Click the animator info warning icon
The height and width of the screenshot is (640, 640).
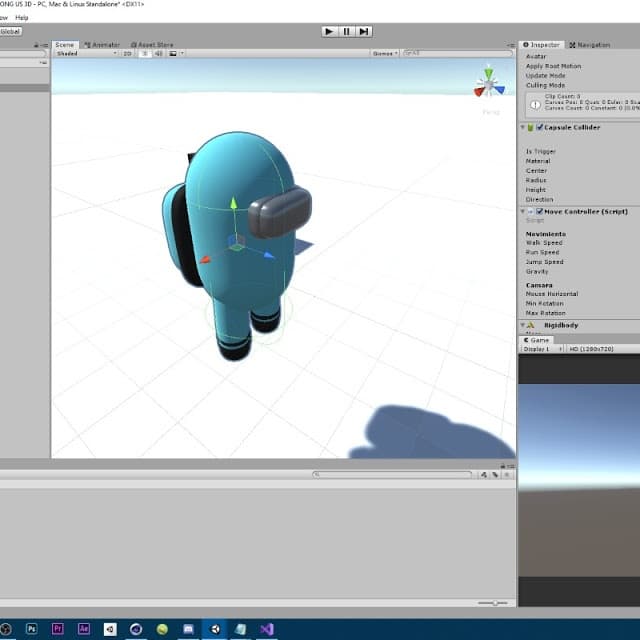pyautogui.click(x=535, y=105)
